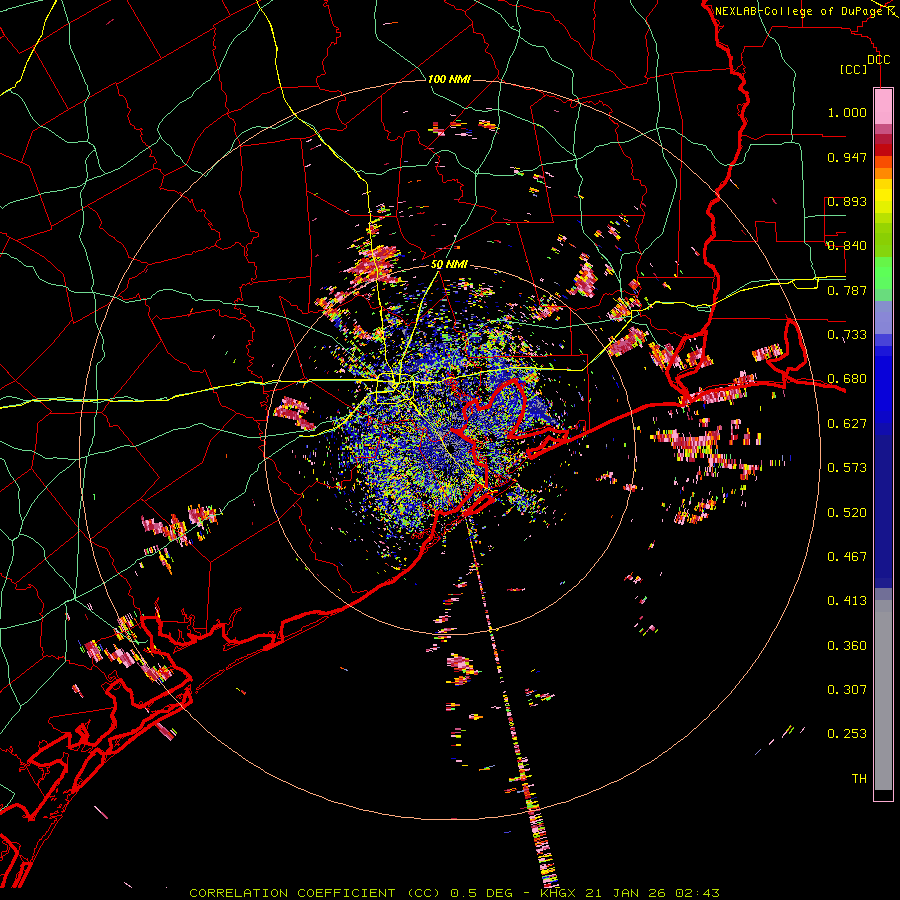Click the 0.573 scale label
The image size is (900, 900).
tap(847, 468)
